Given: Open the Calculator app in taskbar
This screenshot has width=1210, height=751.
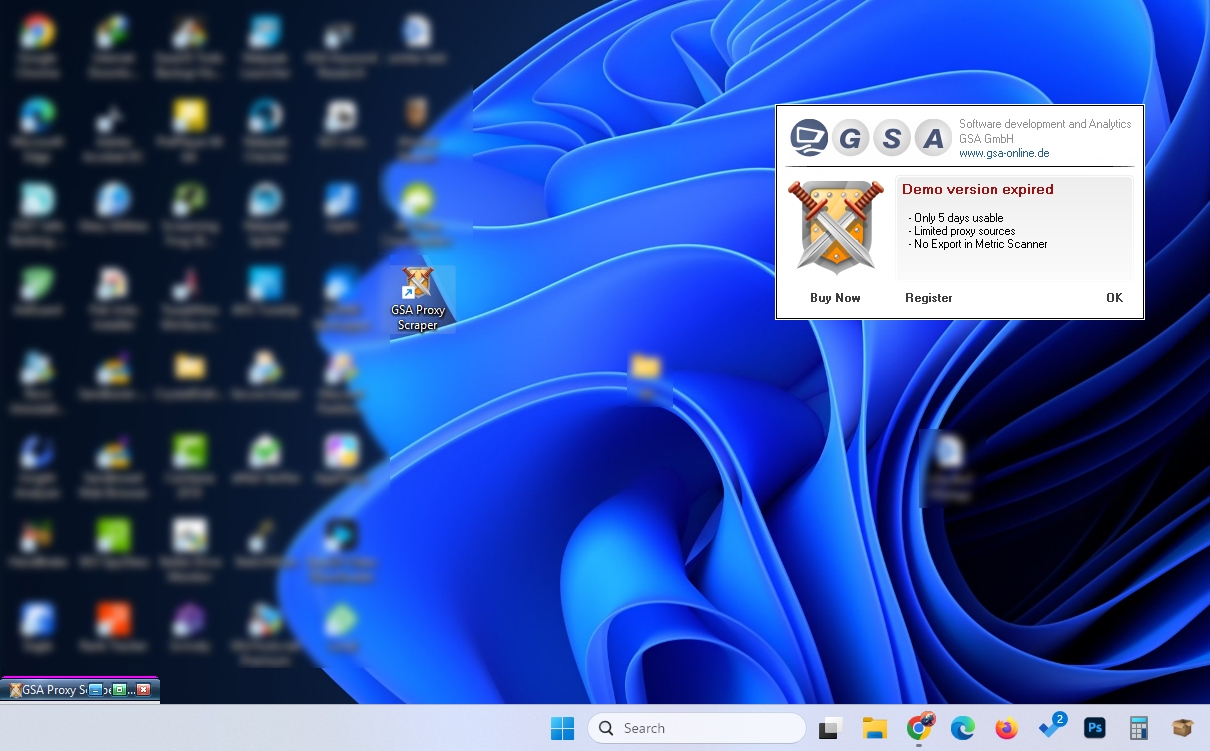Looking at the screenshot, I should 1139,728.
